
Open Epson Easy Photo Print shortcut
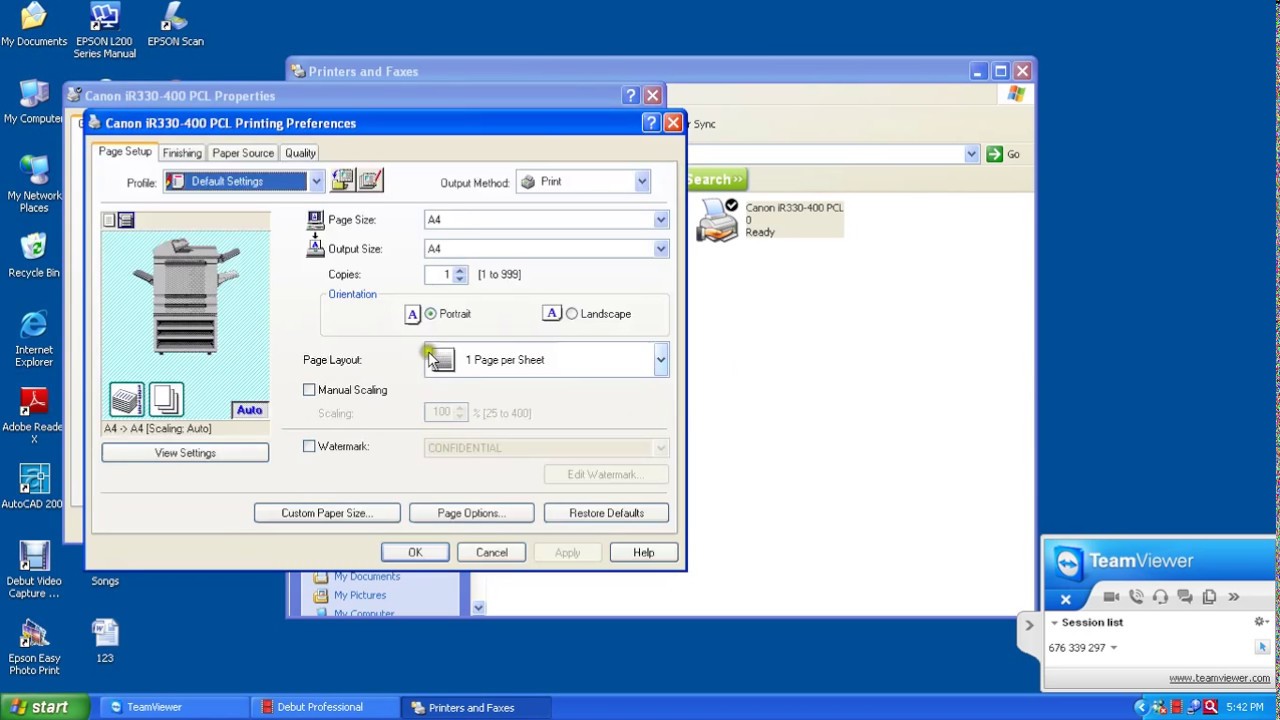(34, 647)
